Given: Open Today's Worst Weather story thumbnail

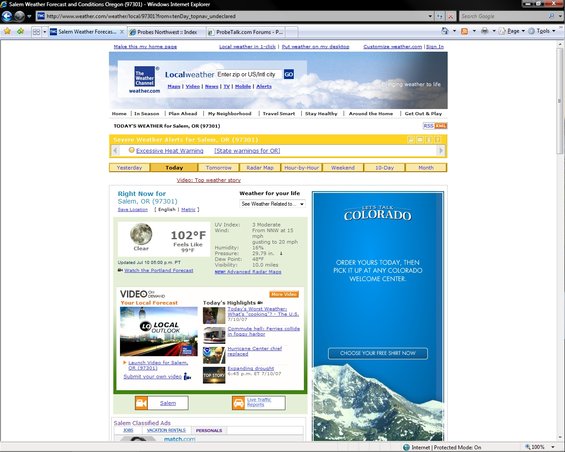Looking at the screenshot, I should click(214, 316).
